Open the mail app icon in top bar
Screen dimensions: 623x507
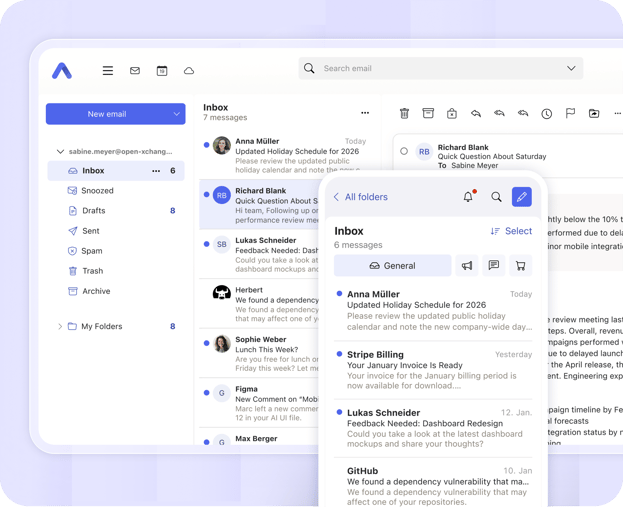click(x=135, y=71)
